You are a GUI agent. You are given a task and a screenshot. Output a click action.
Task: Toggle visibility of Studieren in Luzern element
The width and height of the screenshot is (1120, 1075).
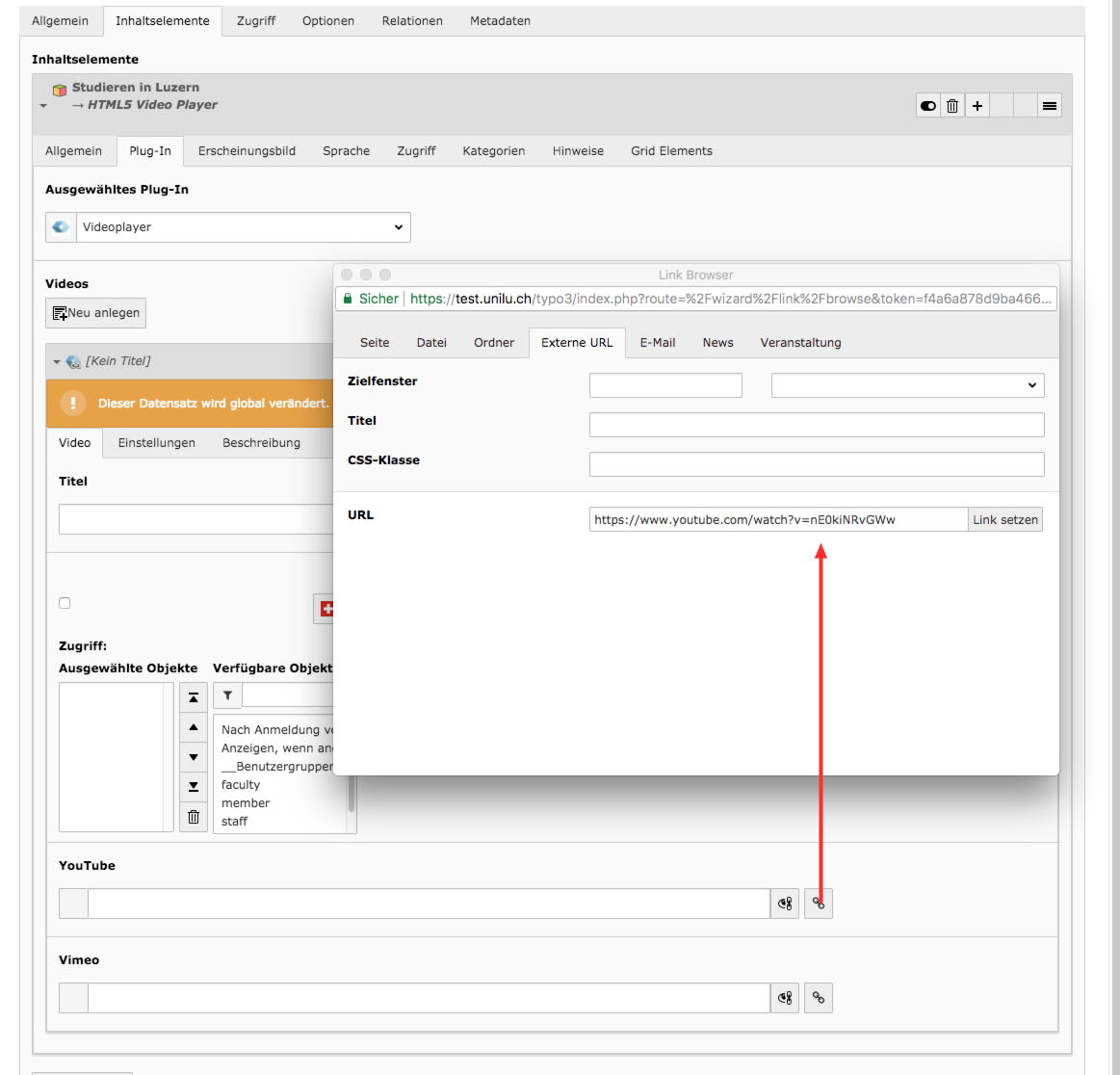click(927, 106)
